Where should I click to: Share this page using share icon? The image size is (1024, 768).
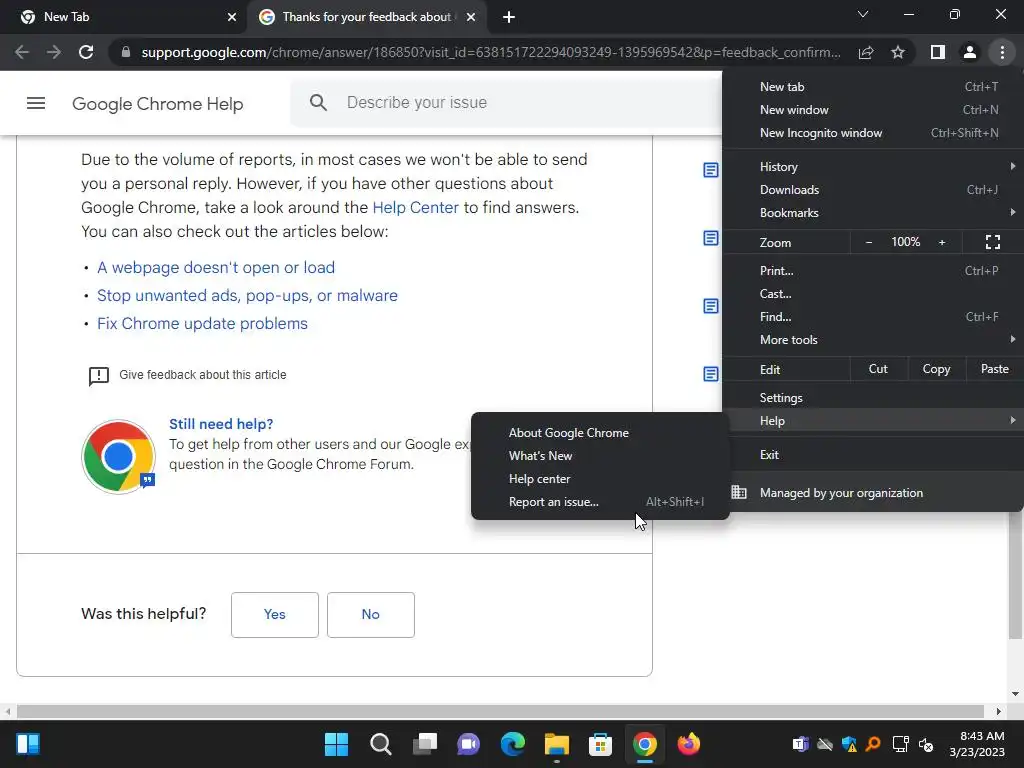click(x=866, y=52)
